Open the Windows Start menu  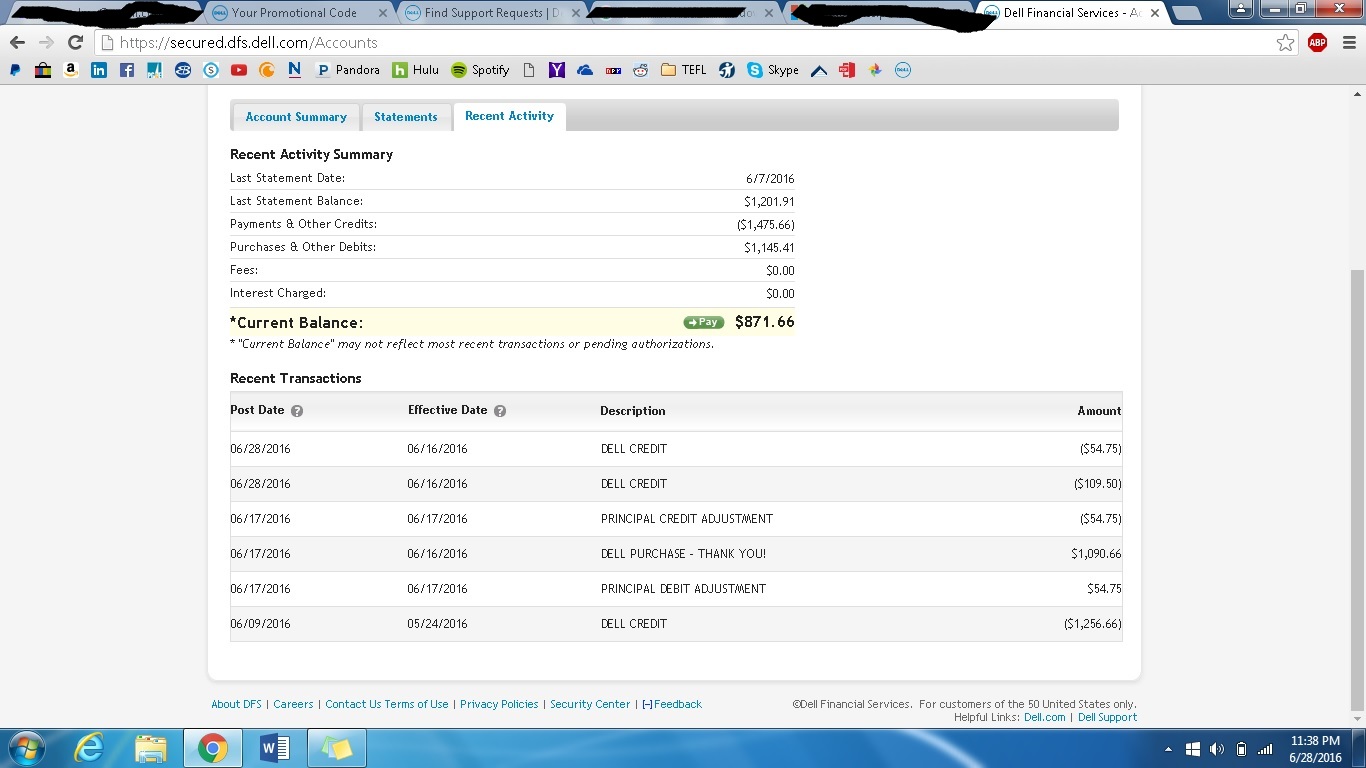tap(26, 748)
